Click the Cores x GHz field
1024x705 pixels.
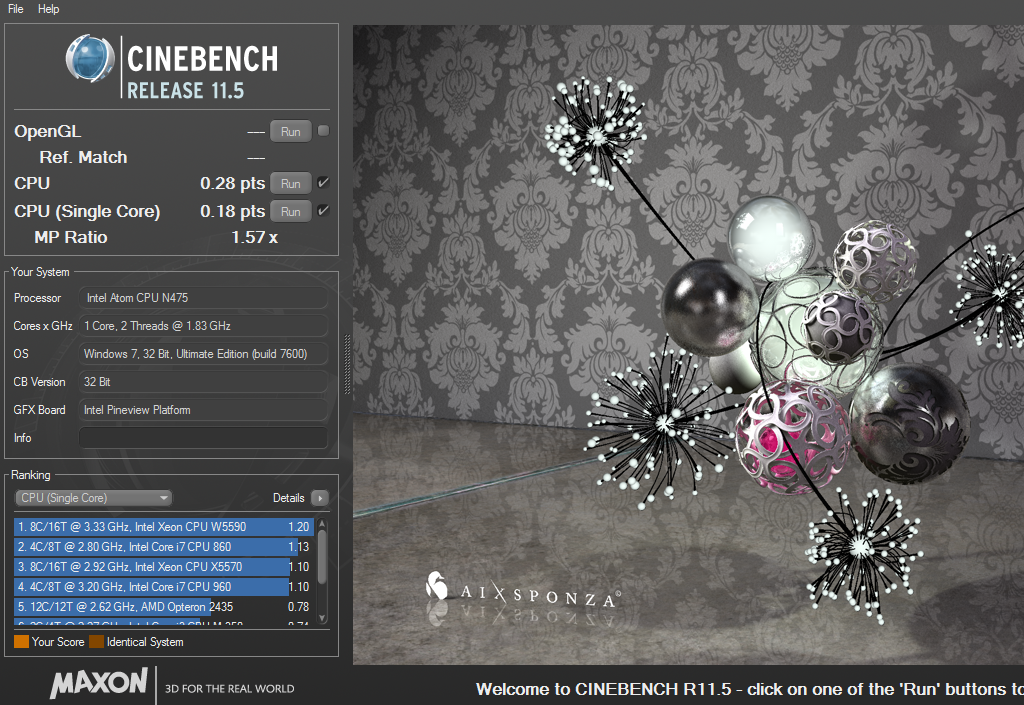[203, 326]
